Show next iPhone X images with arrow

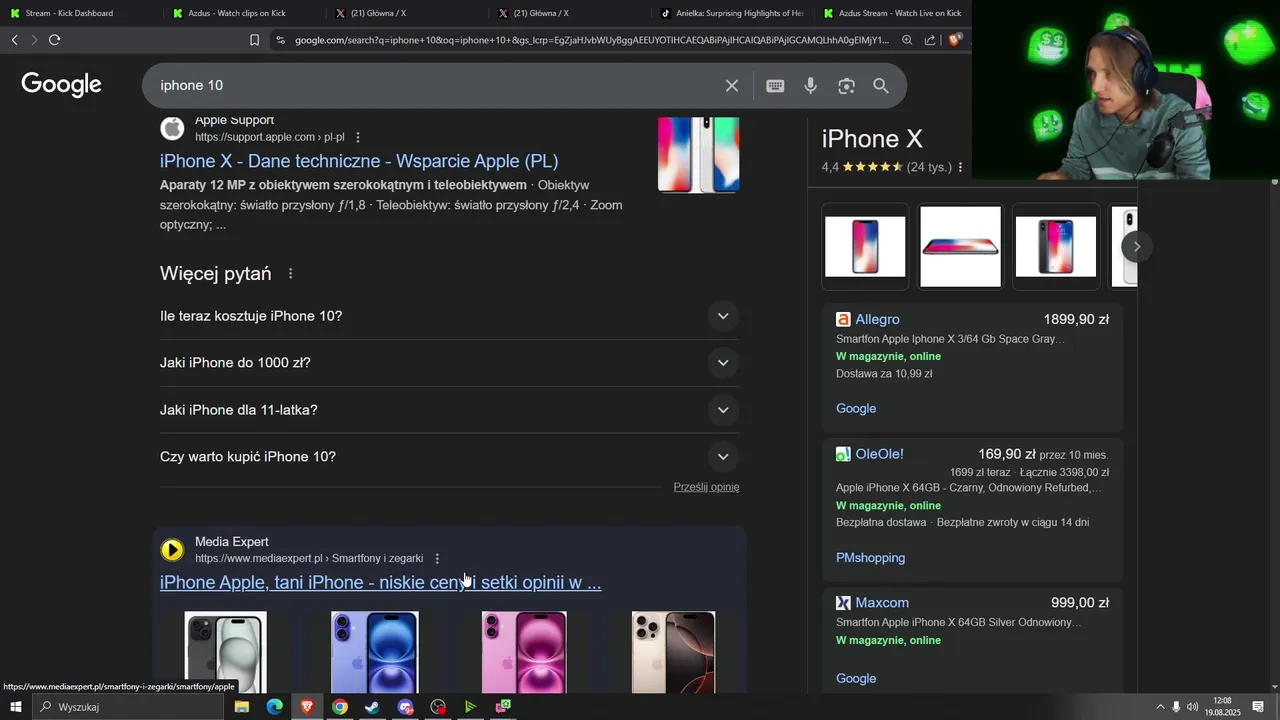click(1136, 247)
